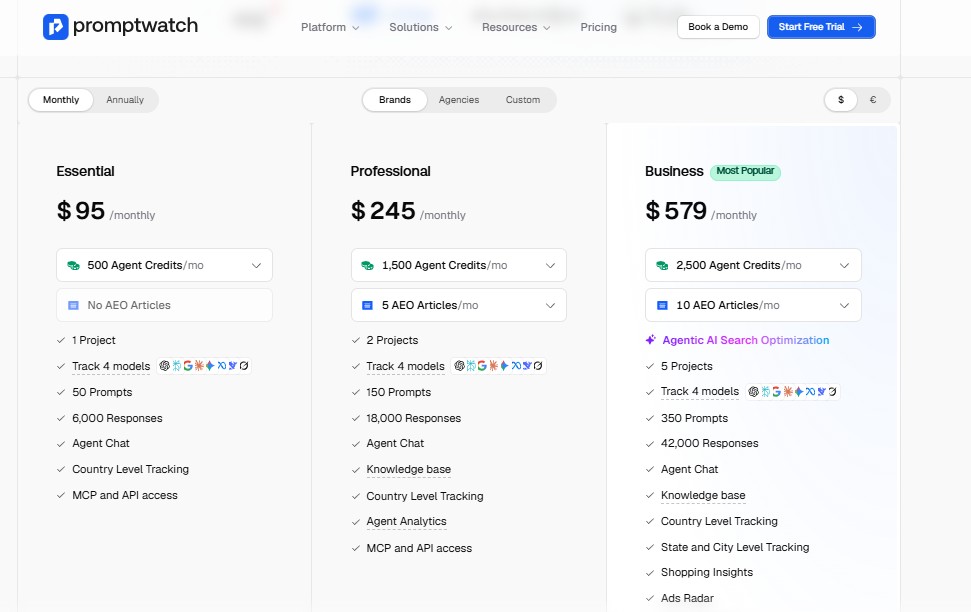
Task: Click the Google icon in Essential plan
Action: coord(188,365)
